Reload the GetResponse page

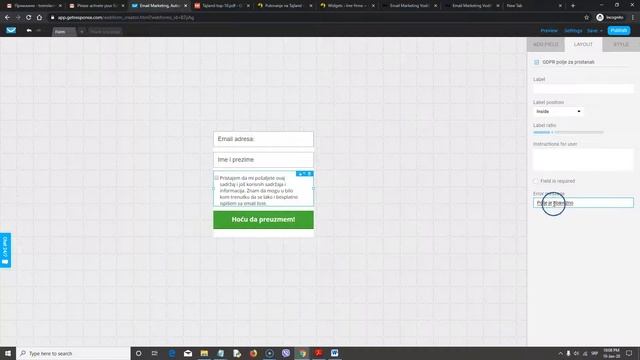tap(29, 18)
